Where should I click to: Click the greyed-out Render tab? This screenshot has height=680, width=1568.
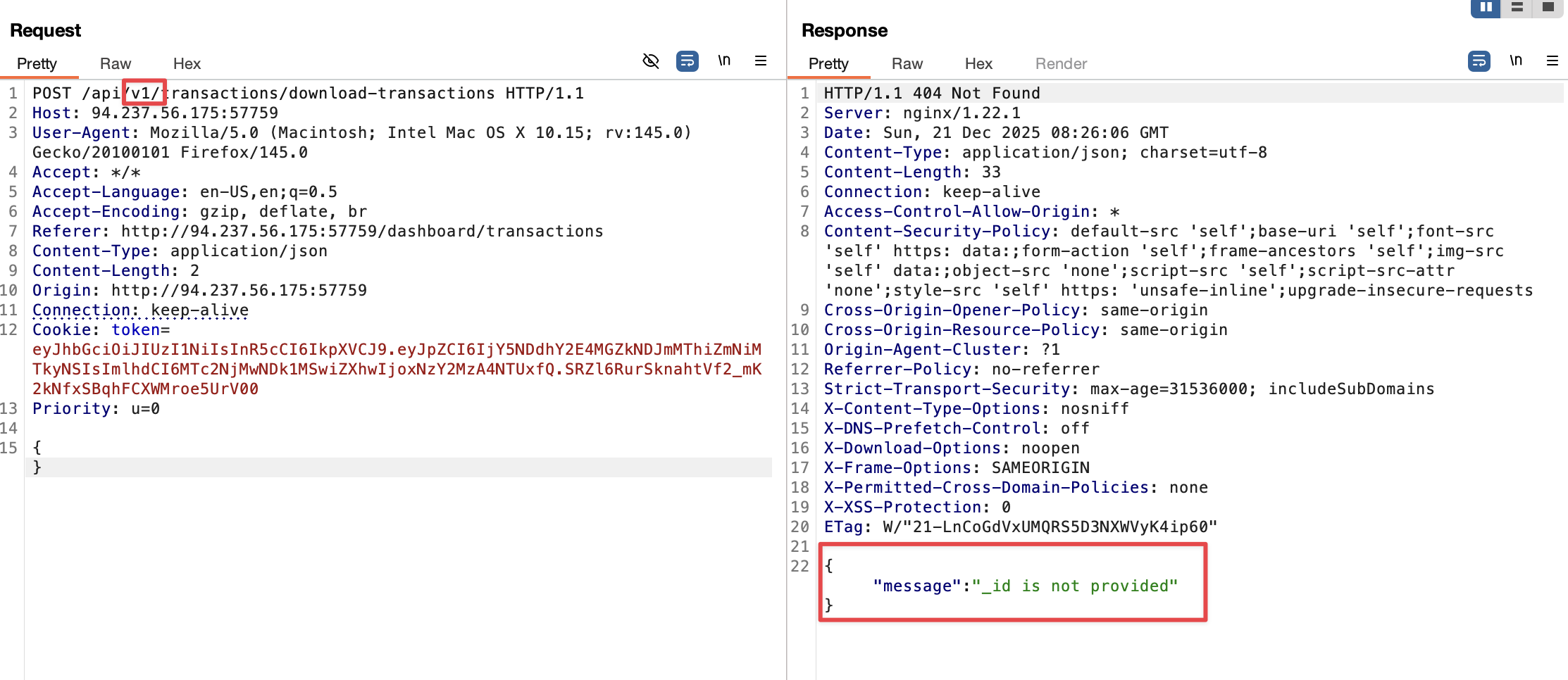(1060, 63)
